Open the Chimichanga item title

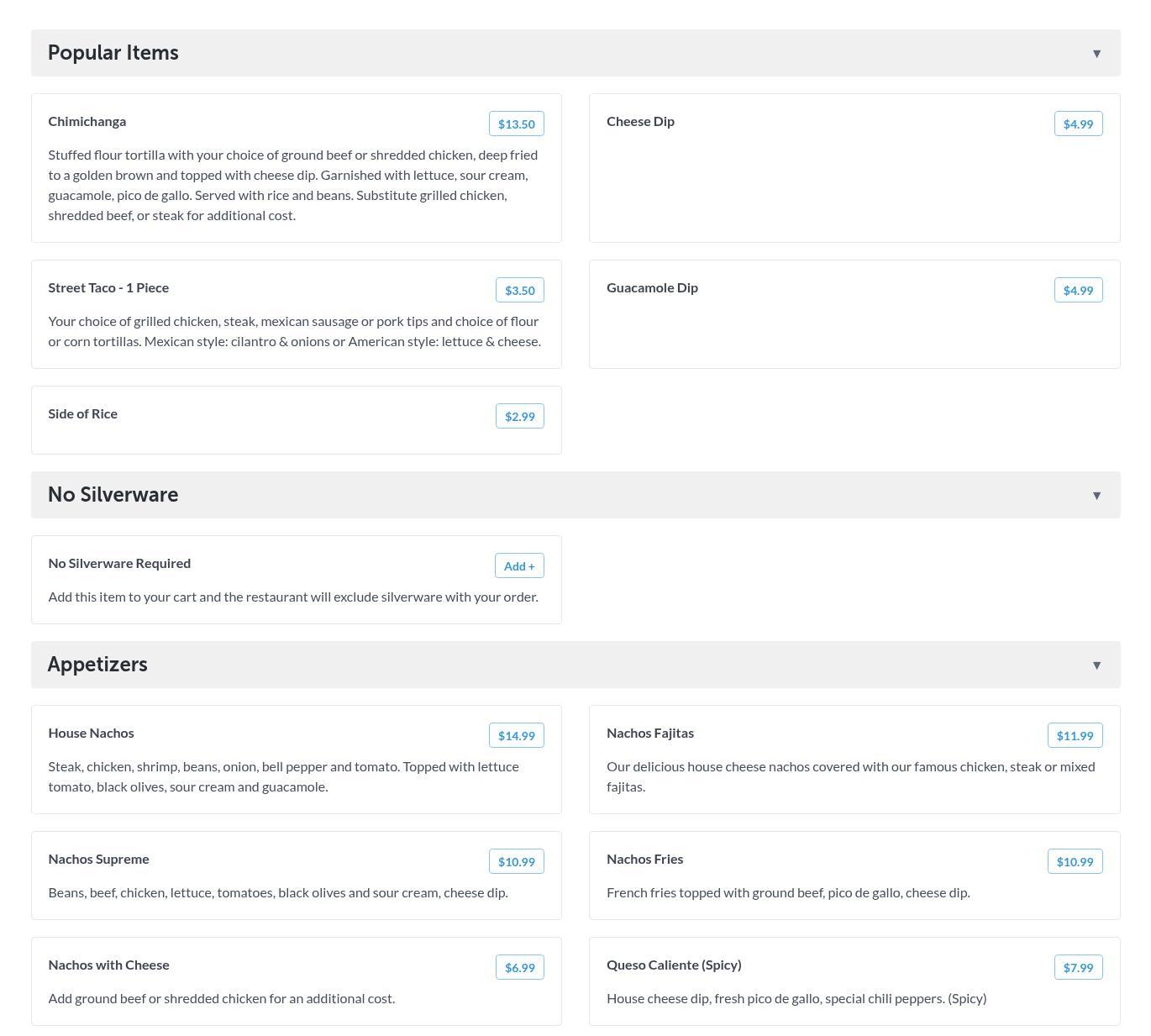[87, 121]
